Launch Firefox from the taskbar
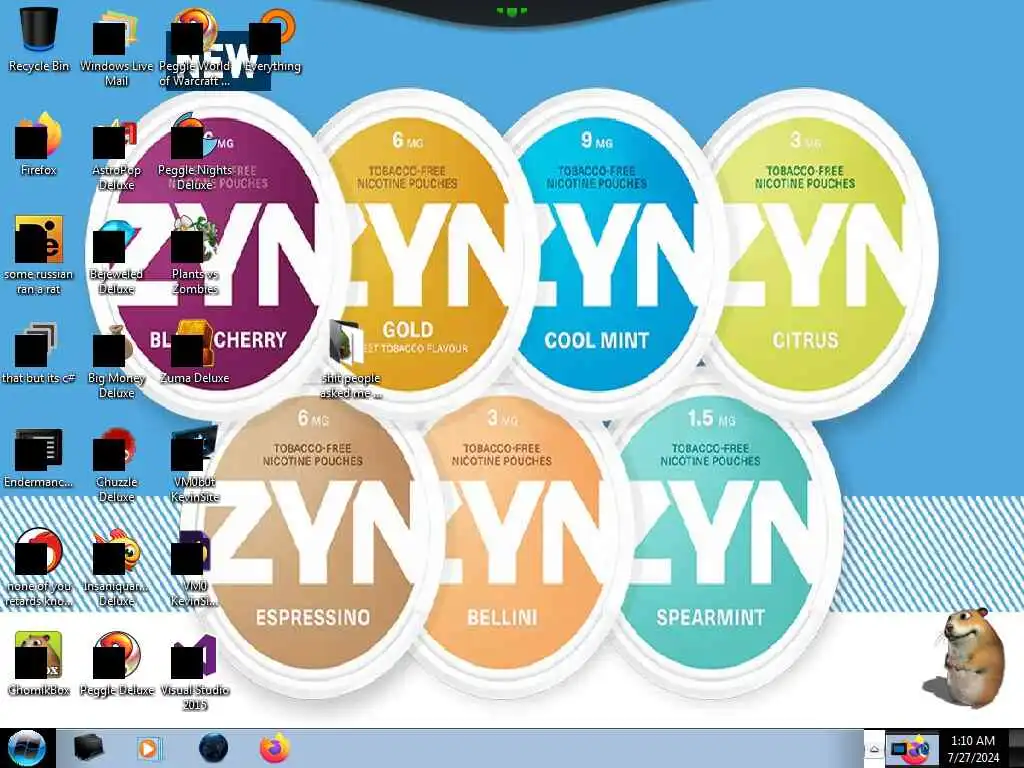Viewport: 1024px width, 768px height. [275, 748]
